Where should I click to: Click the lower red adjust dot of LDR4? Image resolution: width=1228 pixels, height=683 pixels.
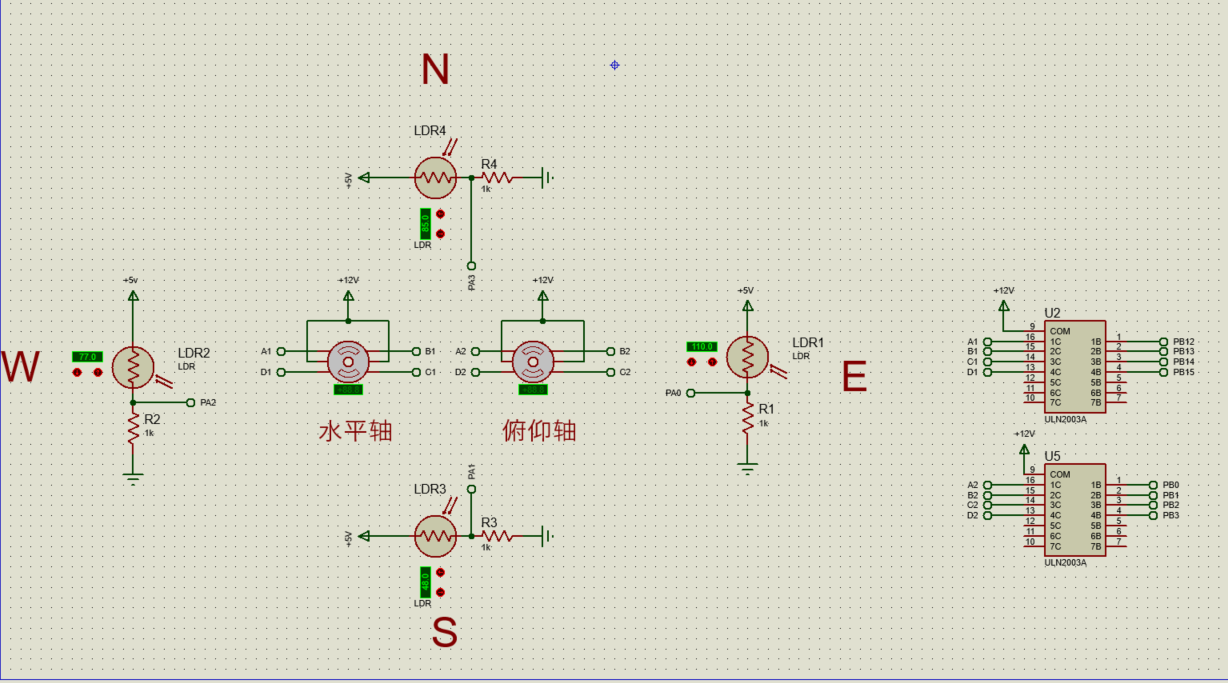[x=441, y=234]
